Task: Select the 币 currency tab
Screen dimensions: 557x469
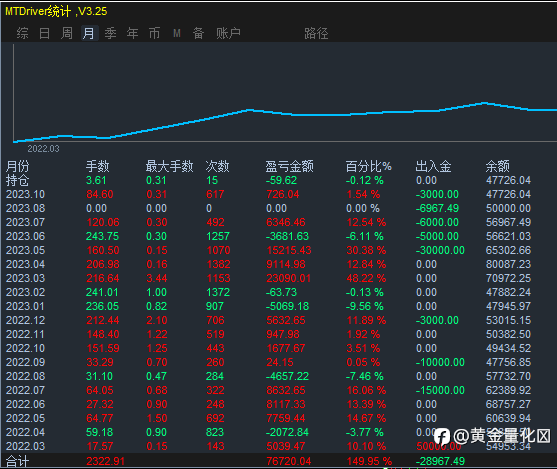Action: (x=155, y=33)
